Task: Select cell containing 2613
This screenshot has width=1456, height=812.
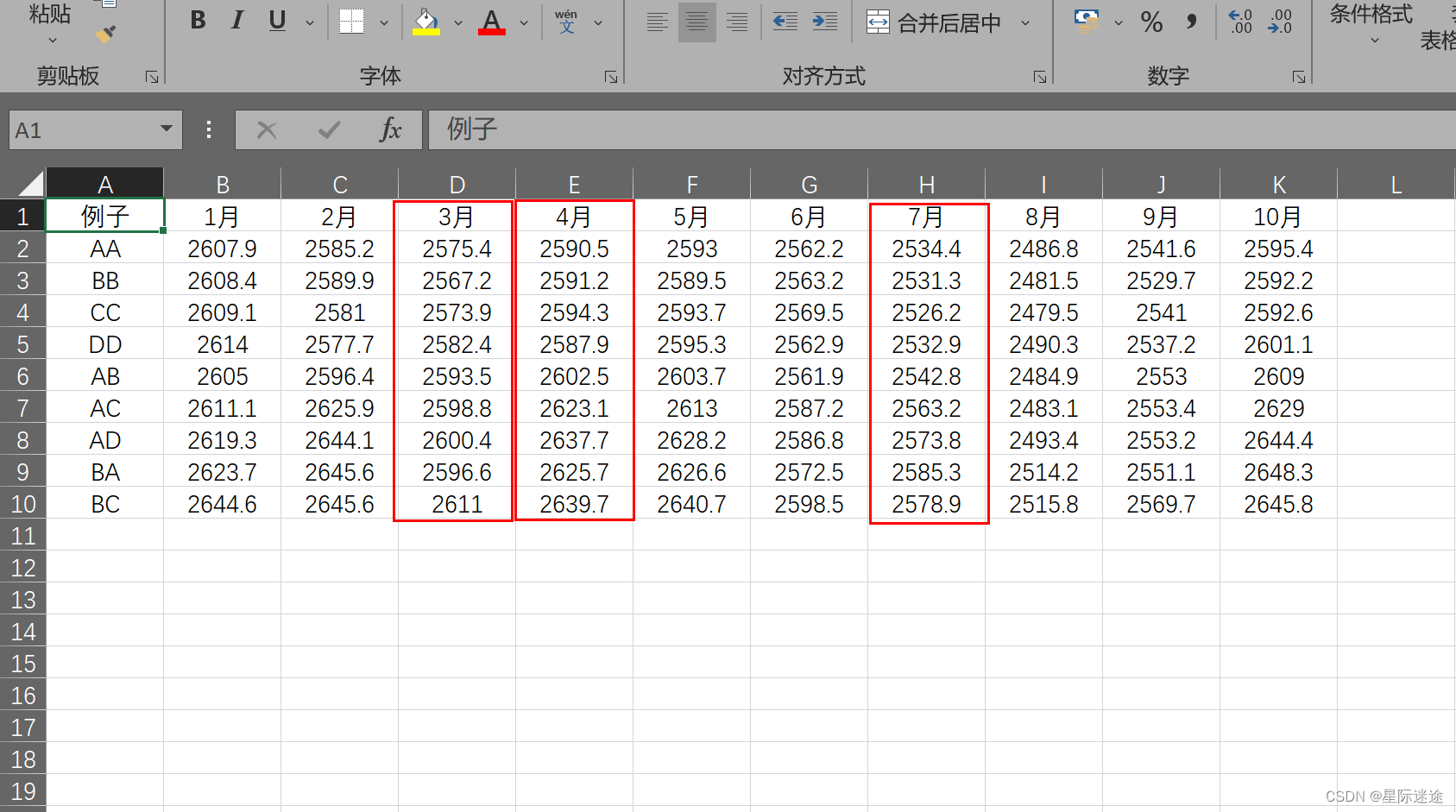Action: [691, 408]
